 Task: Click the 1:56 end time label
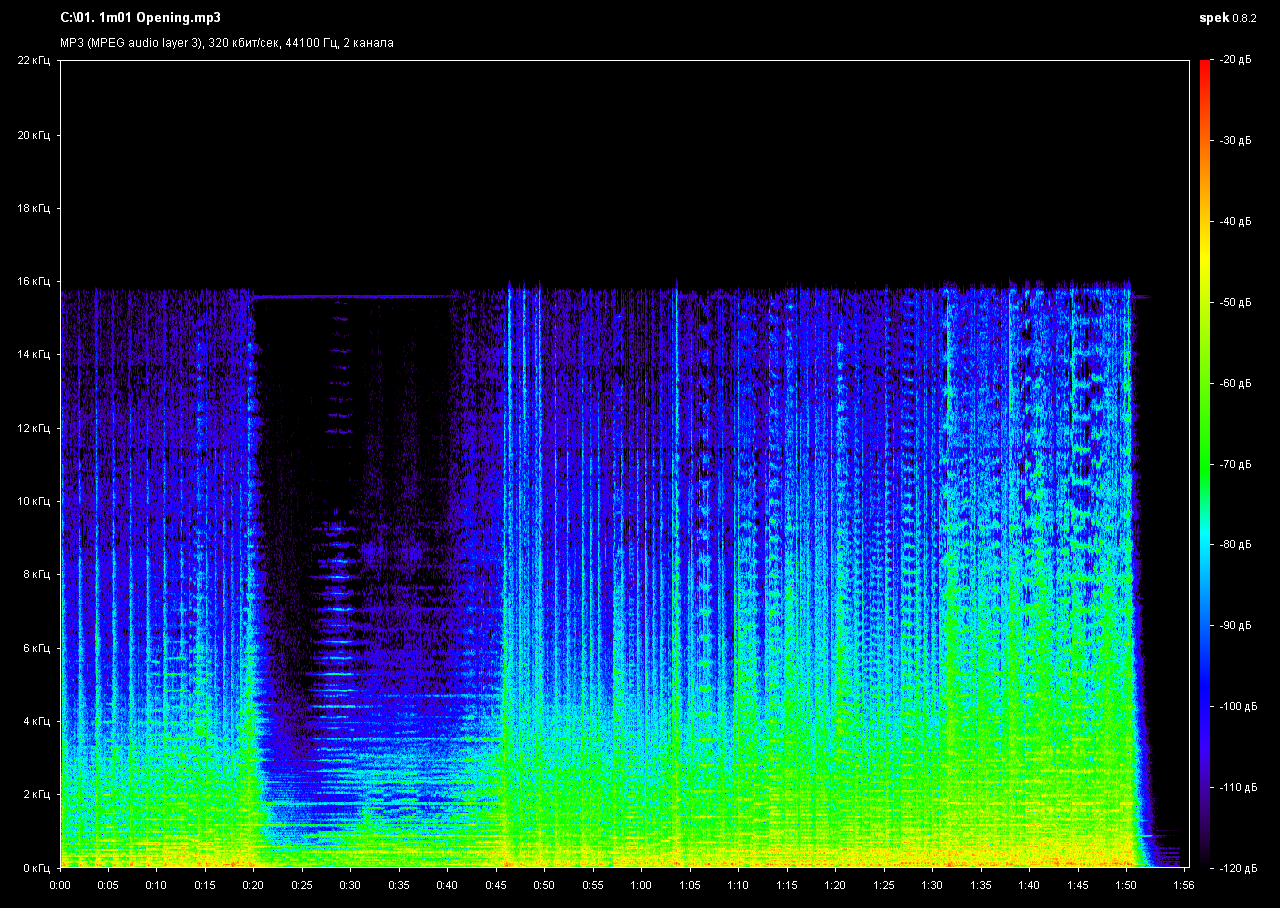click(x=1184, y=885)
